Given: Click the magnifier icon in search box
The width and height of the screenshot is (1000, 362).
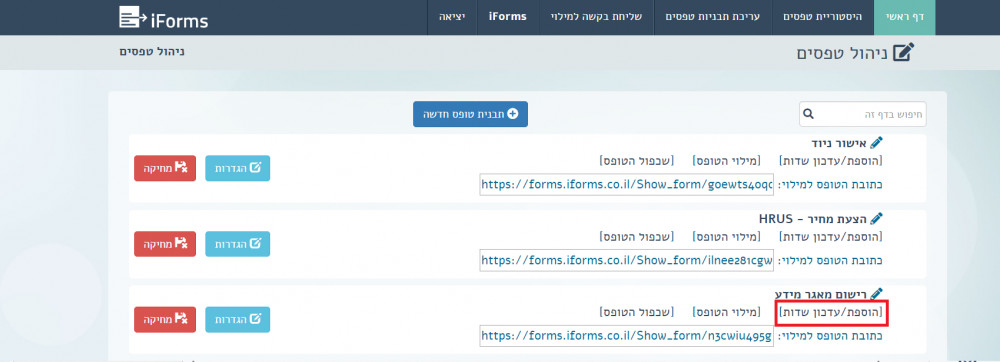Looking at the screenshot, I should [809, 114].
